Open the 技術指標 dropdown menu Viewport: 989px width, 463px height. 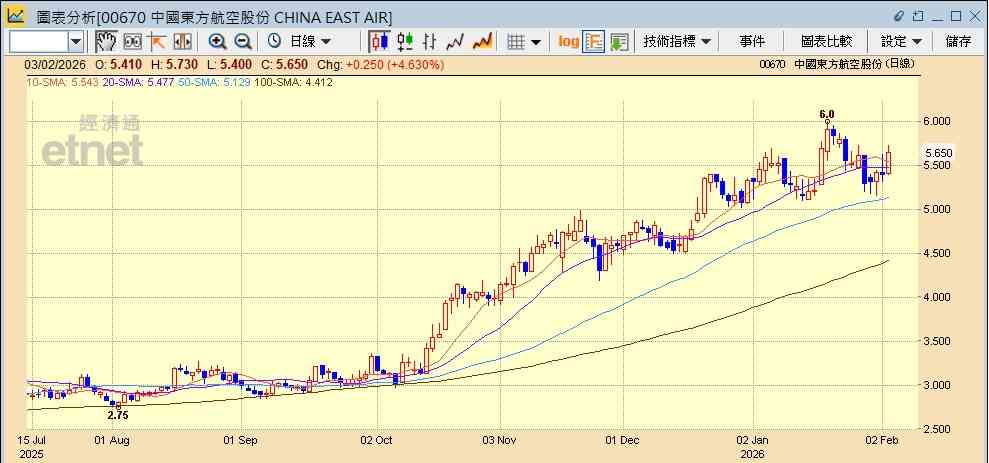(x=677, y=42)
